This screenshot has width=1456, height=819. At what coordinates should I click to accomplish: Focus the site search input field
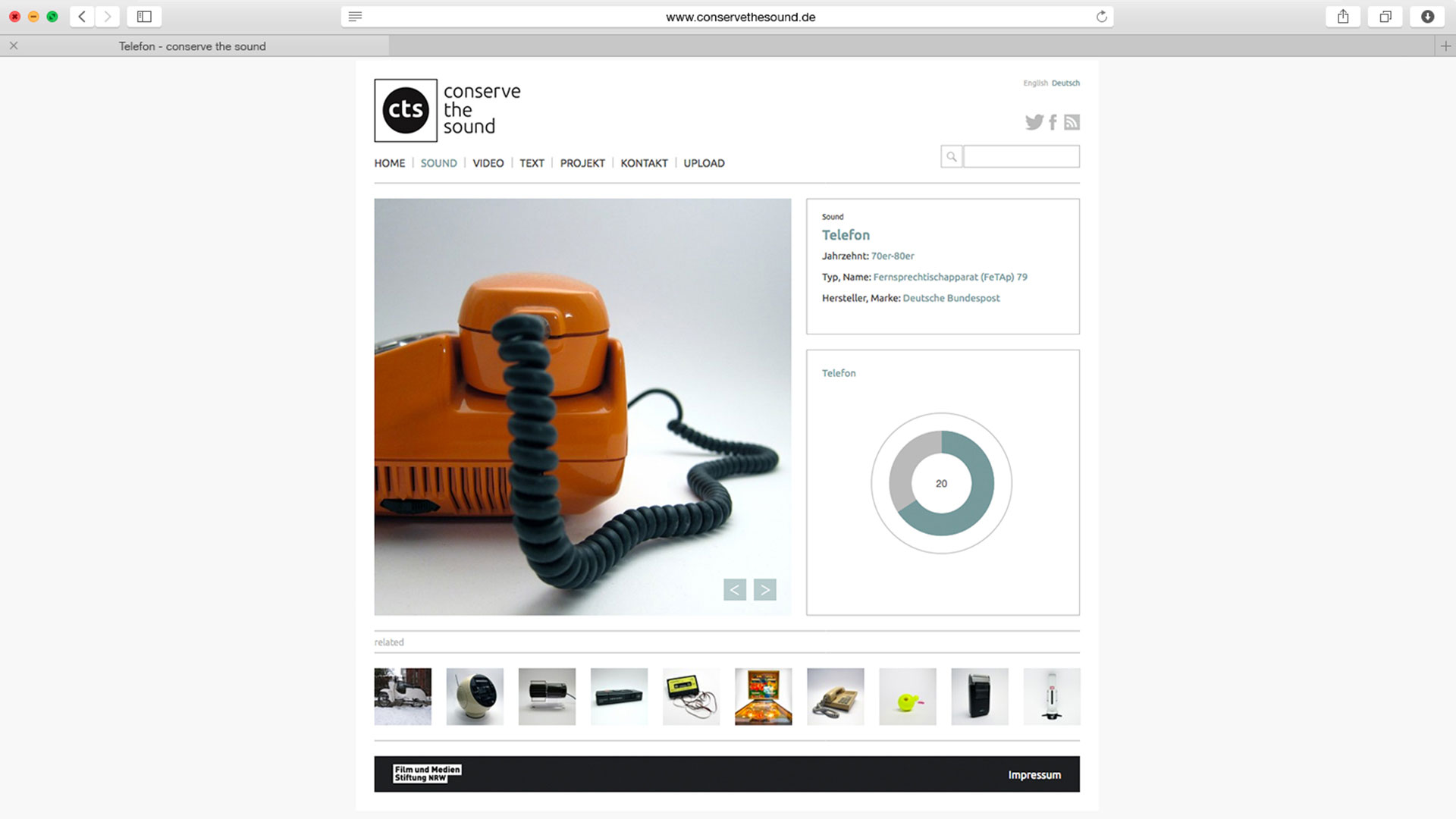[x=1021, y=157]
